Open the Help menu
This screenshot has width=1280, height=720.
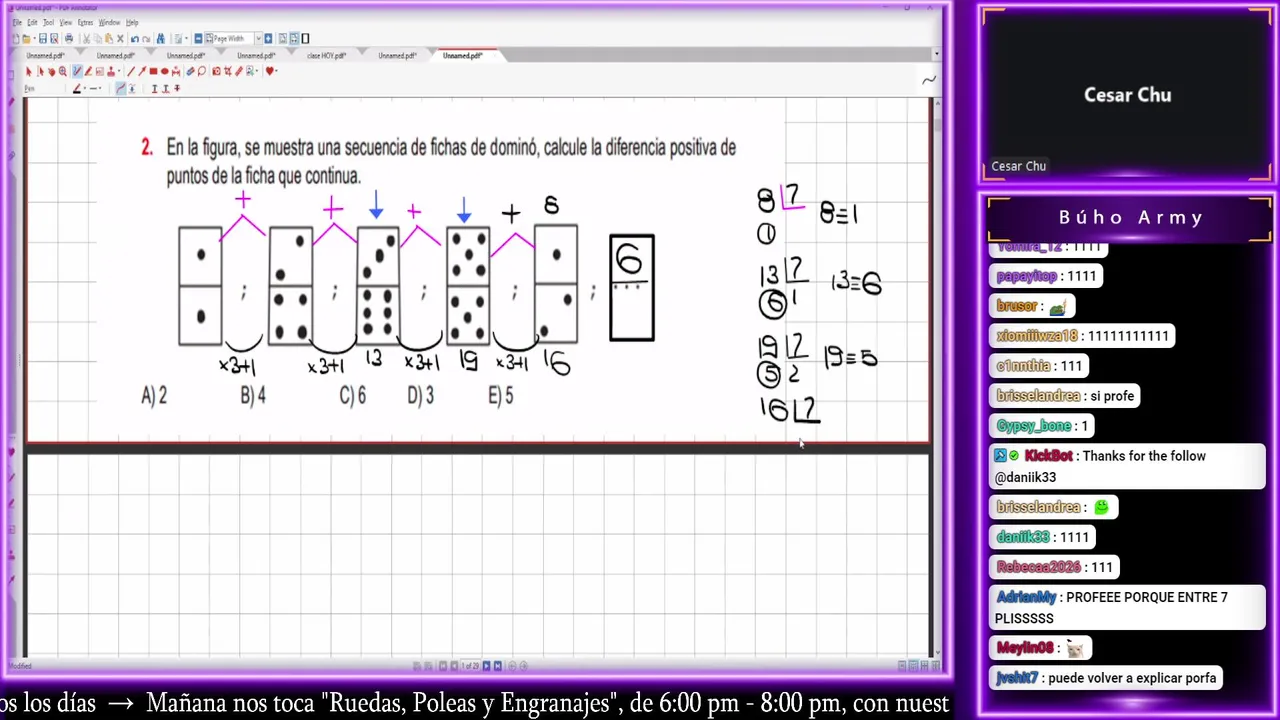132,22
